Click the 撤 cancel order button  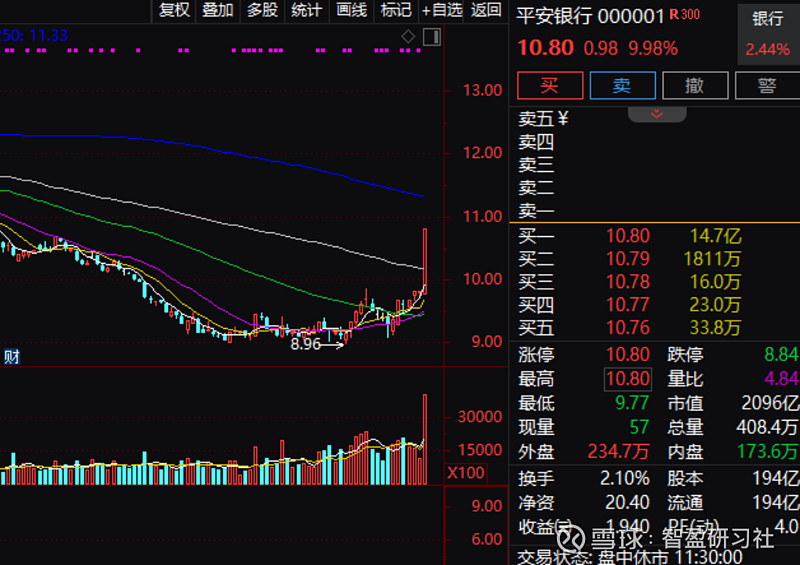click(x=695, y=85)
